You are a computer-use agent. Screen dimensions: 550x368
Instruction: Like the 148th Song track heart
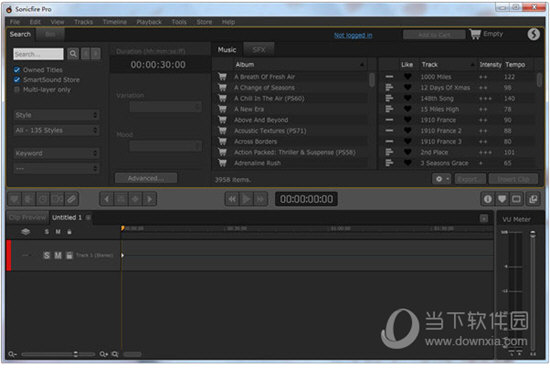point(407,98)
